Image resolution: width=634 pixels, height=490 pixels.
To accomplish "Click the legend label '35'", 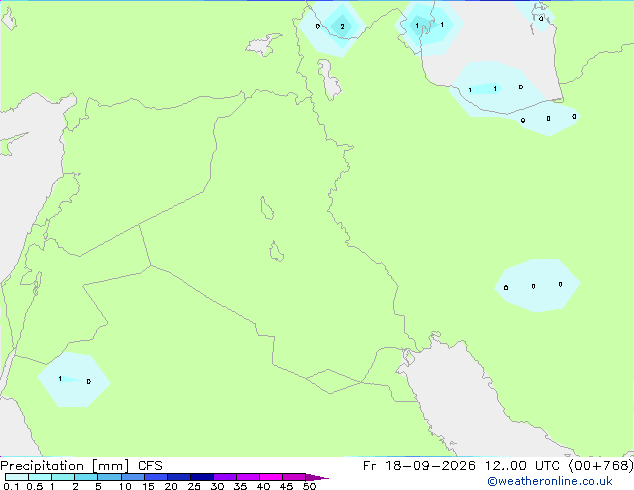I will pyautogui.click(x=240, y=486).
